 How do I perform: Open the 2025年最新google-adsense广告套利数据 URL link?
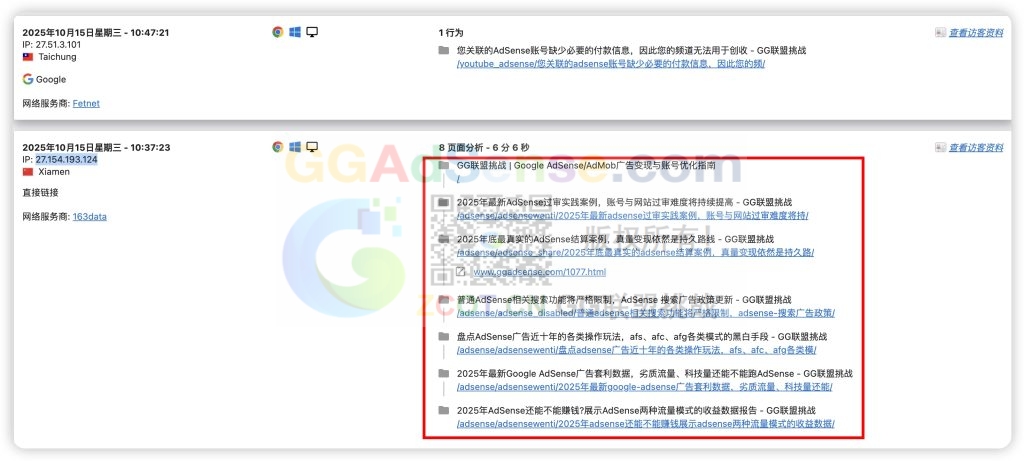pos(644,387)
